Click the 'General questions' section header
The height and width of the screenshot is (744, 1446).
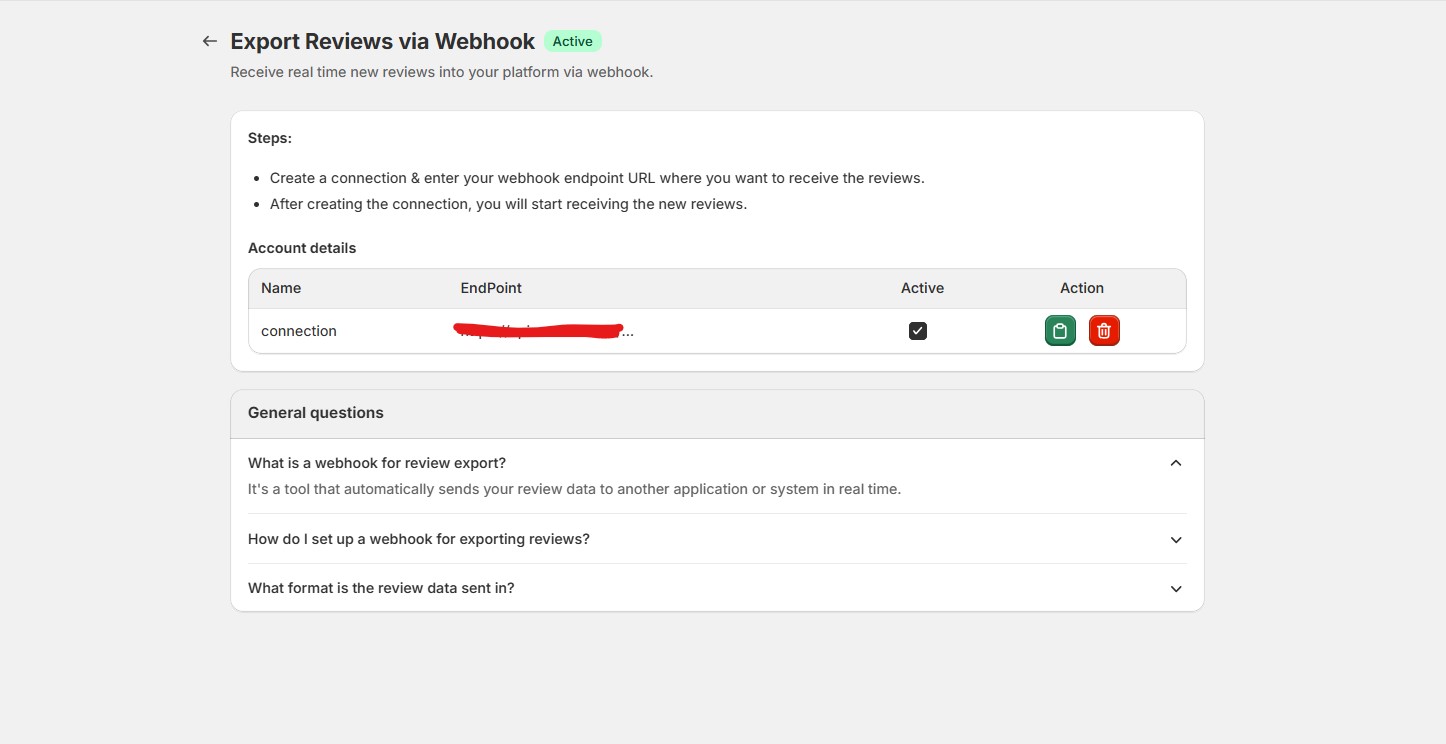316,413
